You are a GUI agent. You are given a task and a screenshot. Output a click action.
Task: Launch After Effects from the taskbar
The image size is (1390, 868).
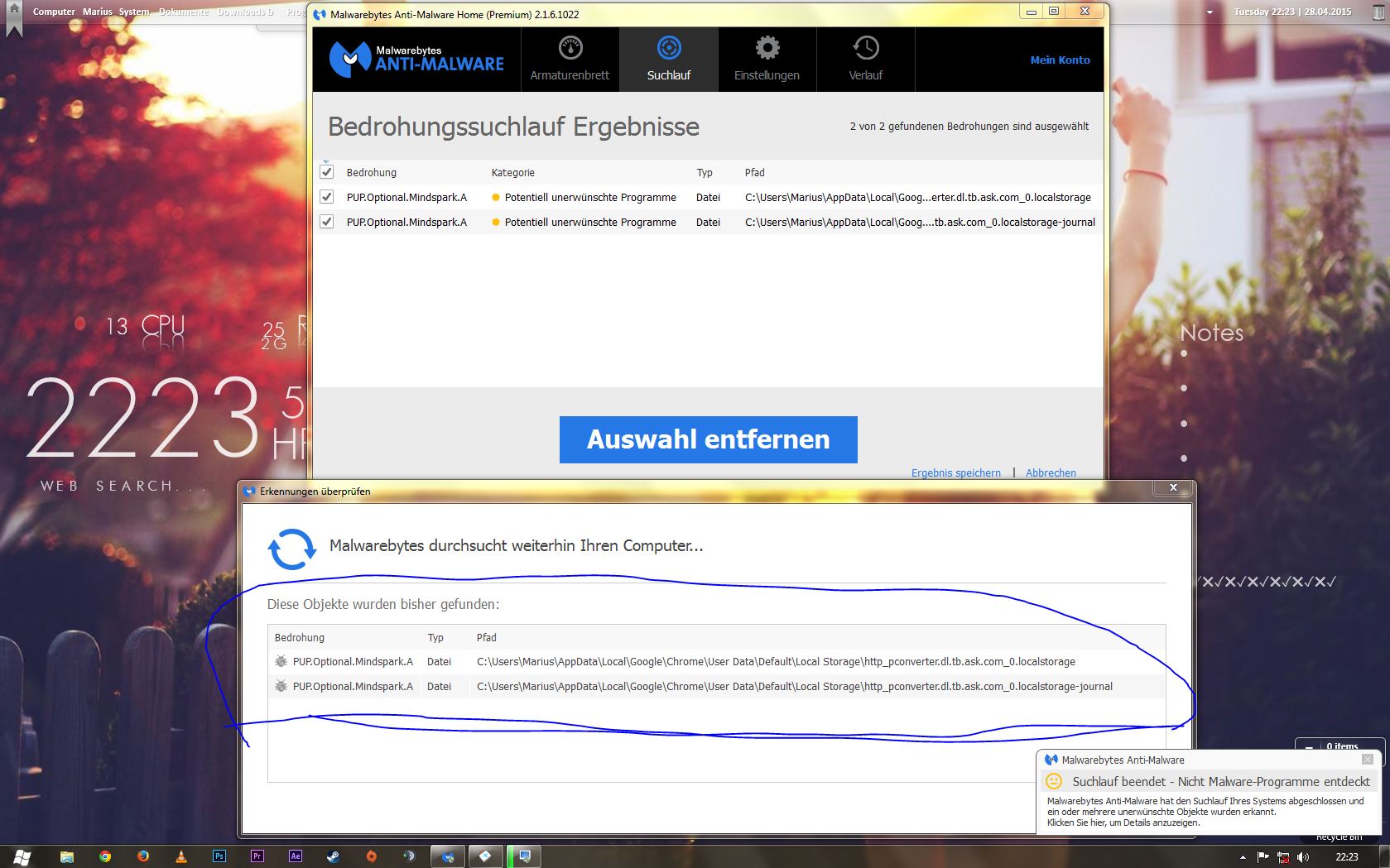click(x=296, y=856)
